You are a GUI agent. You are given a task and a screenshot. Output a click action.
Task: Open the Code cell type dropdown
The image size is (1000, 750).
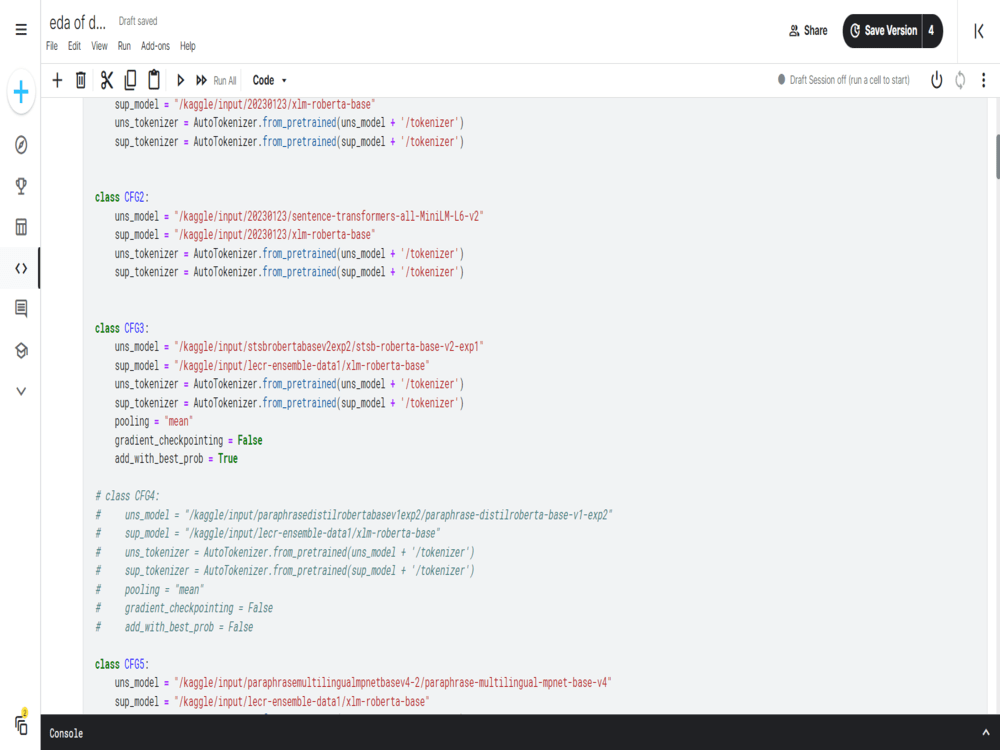click(x=270, y=80)
